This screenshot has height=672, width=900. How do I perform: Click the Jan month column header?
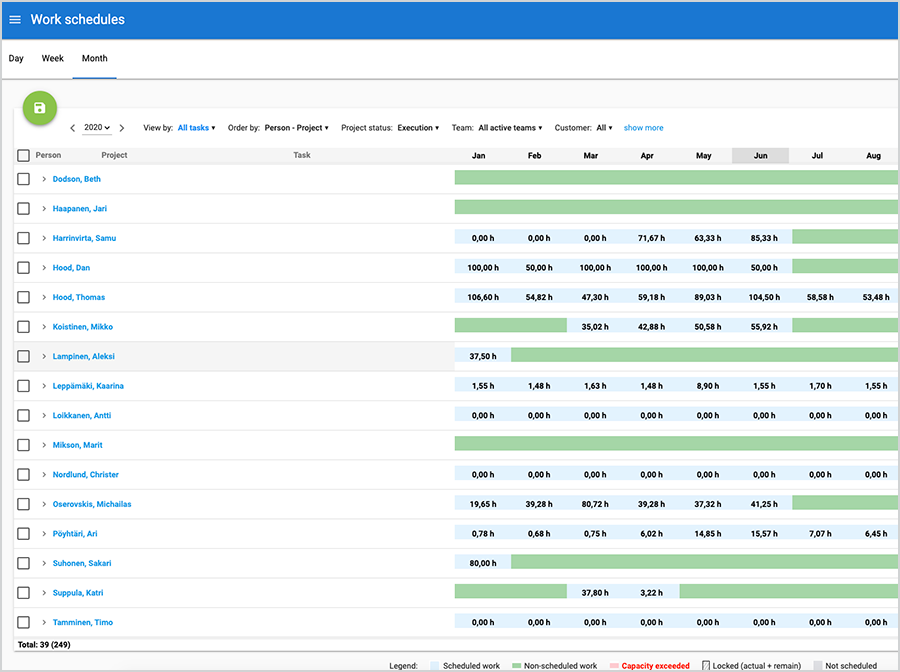(x=479, y=156)
